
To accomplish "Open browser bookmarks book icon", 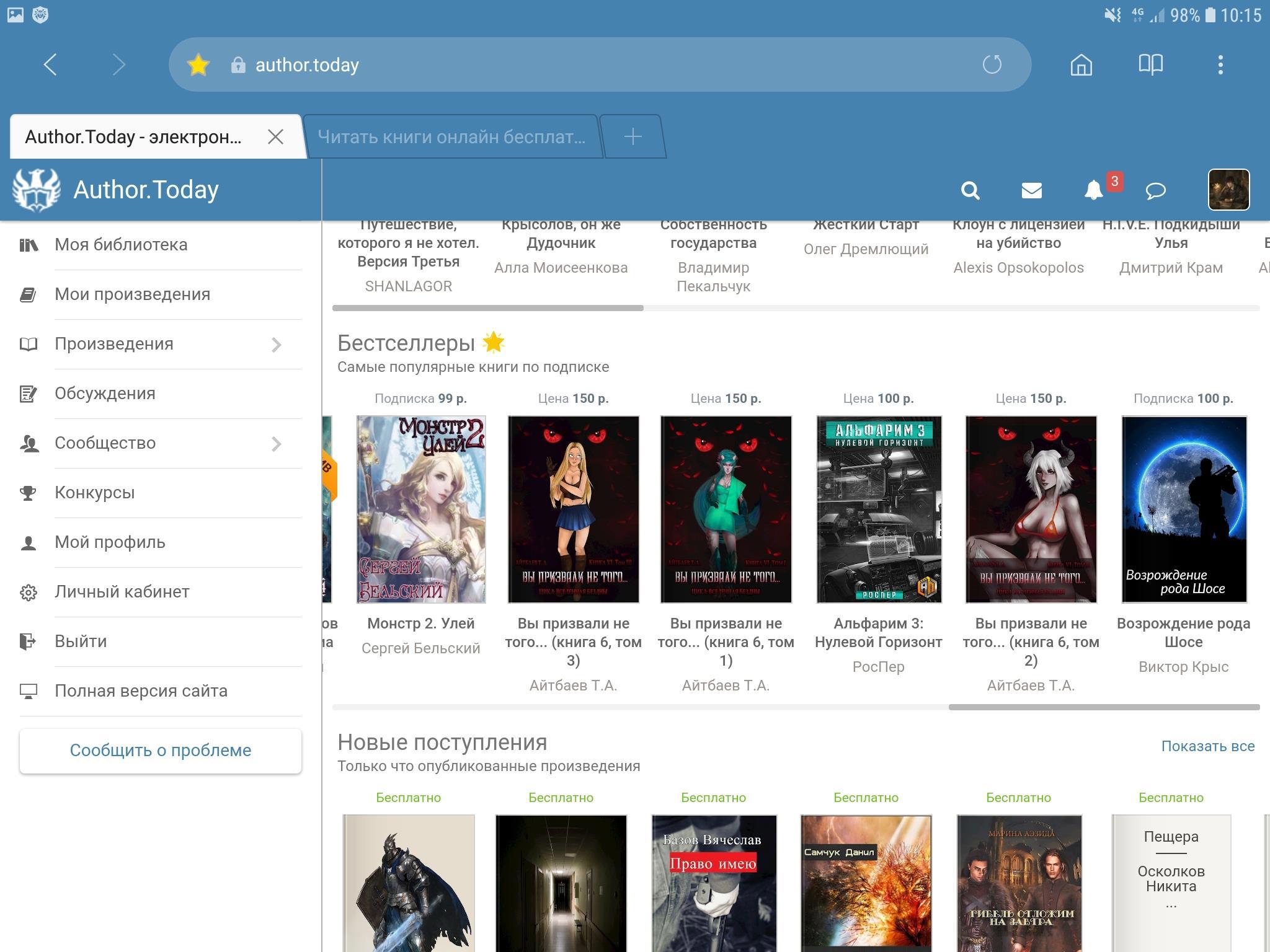I will 1150,64.
